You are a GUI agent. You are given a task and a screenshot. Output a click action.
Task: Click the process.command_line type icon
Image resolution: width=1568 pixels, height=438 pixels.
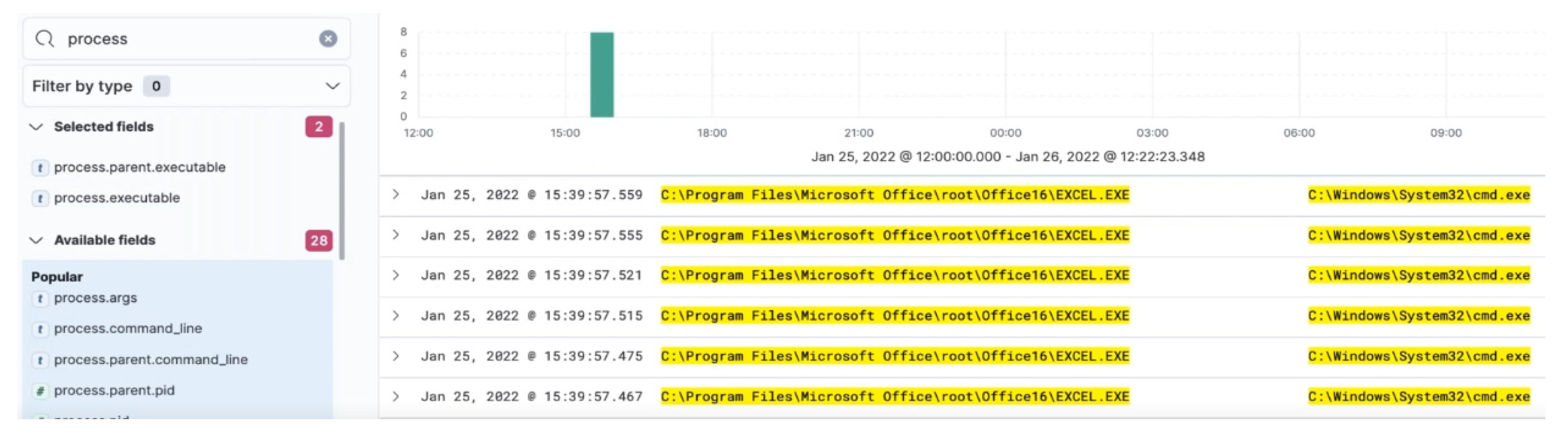(40, 329)
